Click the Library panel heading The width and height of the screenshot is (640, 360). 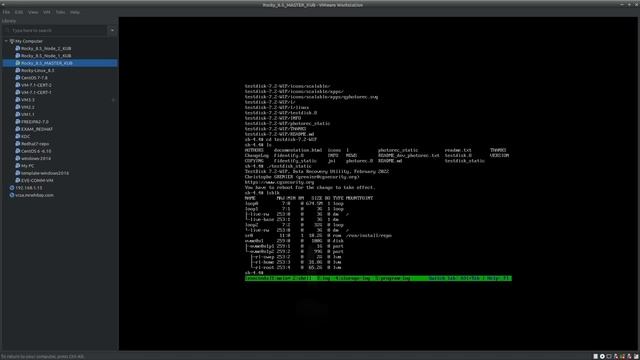point(9,21)
